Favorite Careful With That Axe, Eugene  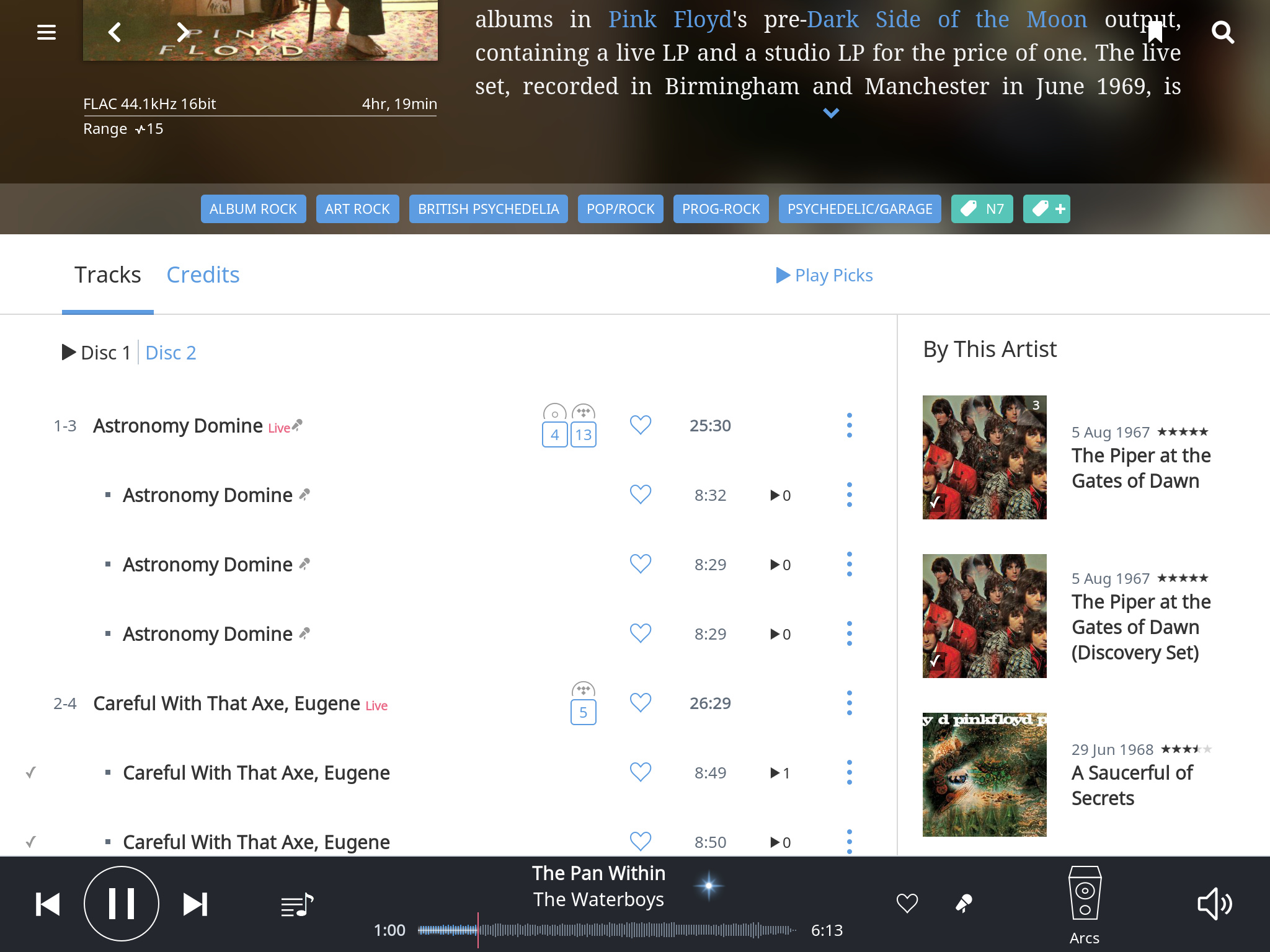click(640, 703)
